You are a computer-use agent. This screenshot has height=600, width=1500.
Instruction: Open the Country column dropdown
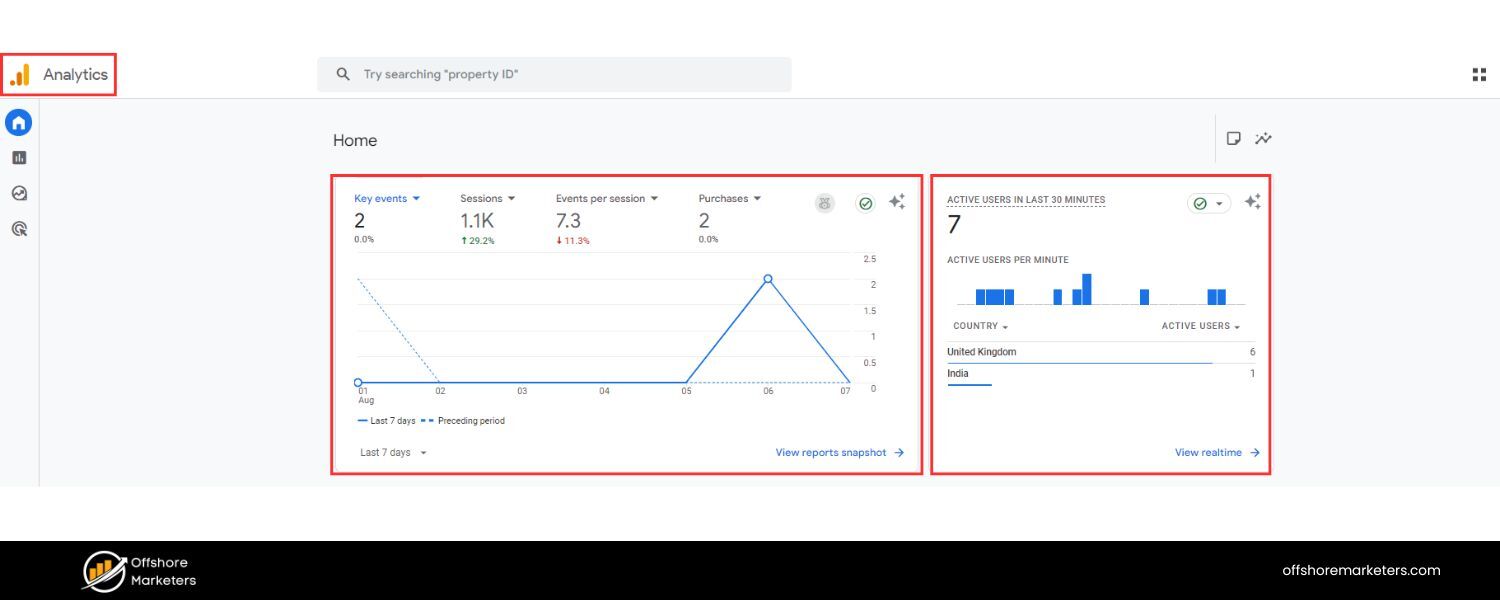pyautogui.click(x=979, y=325)
